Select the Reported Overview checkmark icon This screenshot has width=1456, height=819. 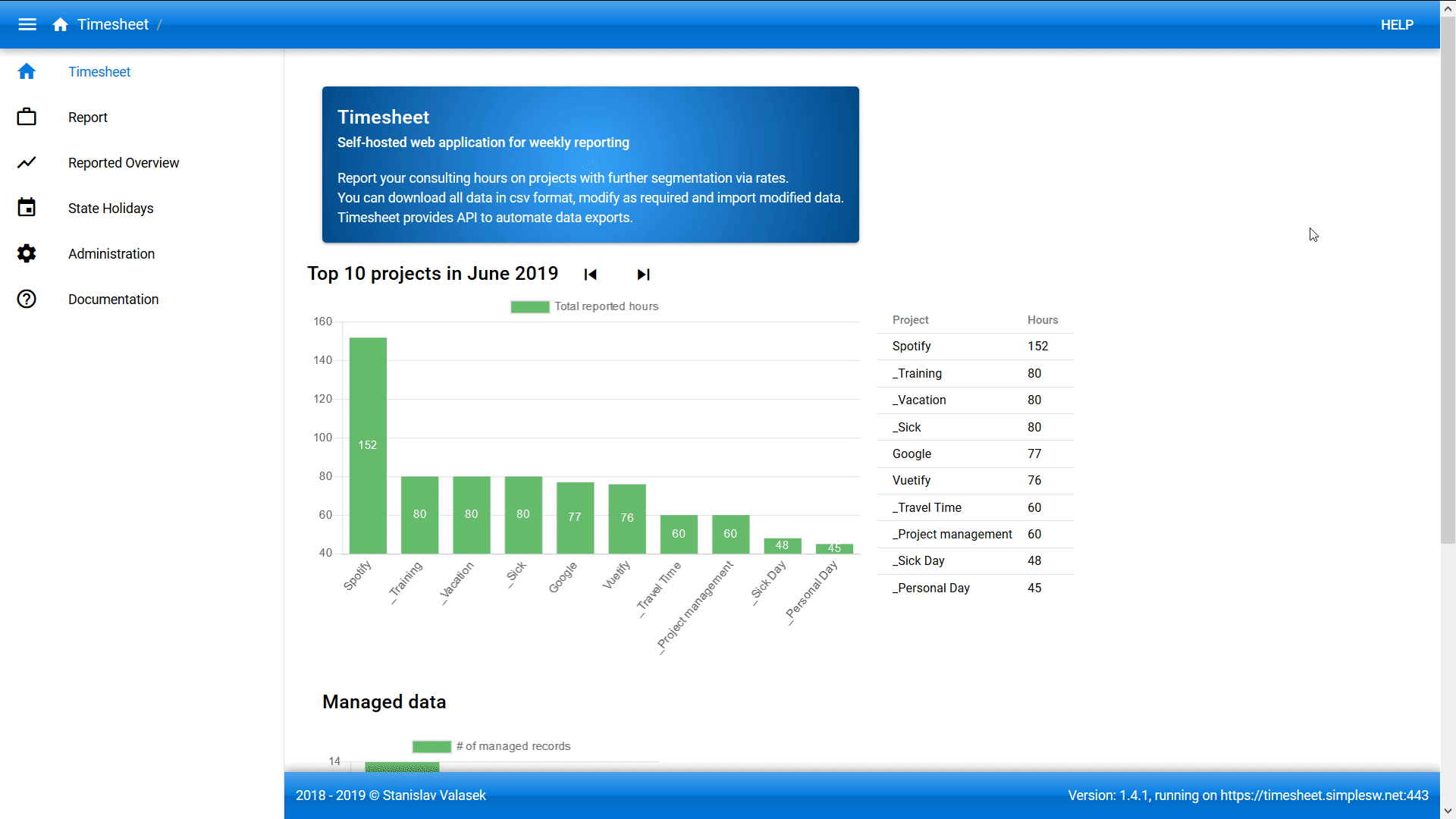click(27, 162)
